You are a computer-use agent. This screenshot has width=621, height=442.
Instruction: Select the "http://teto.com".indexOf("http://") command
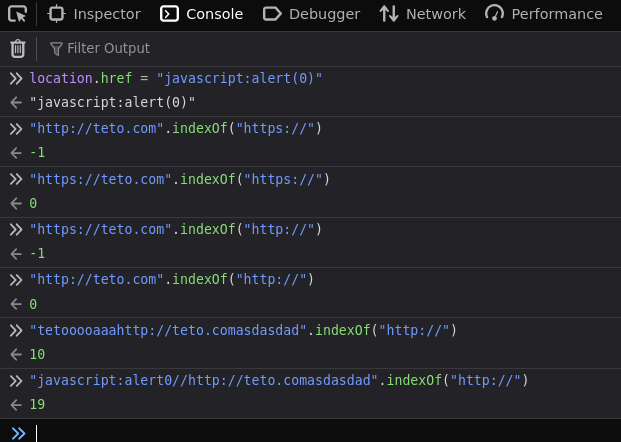pos(172,280)
